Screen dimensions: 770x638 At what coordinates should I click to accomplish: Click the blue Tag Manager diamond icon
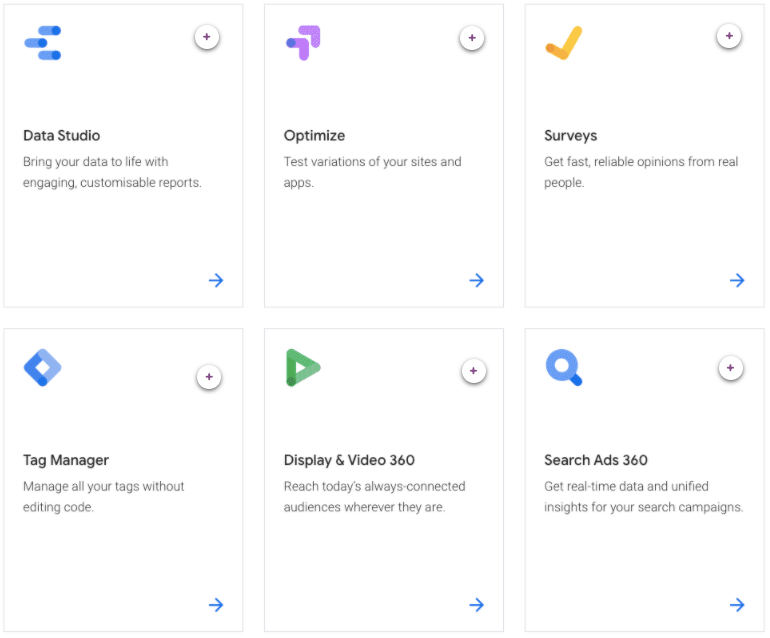[42, 368]
